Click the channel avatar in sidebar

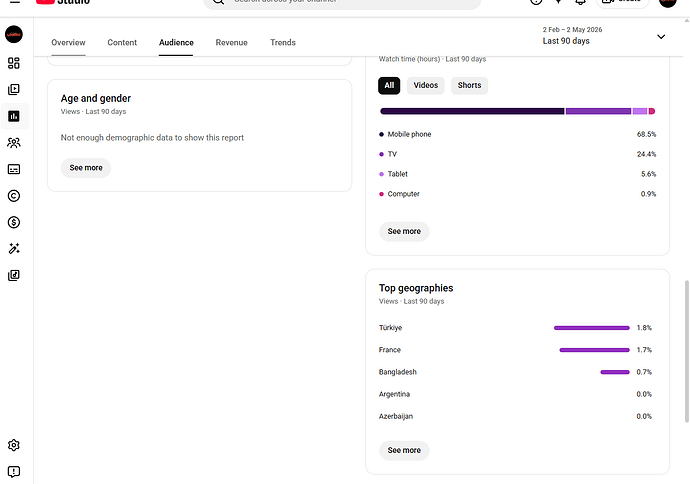point(14,34)
